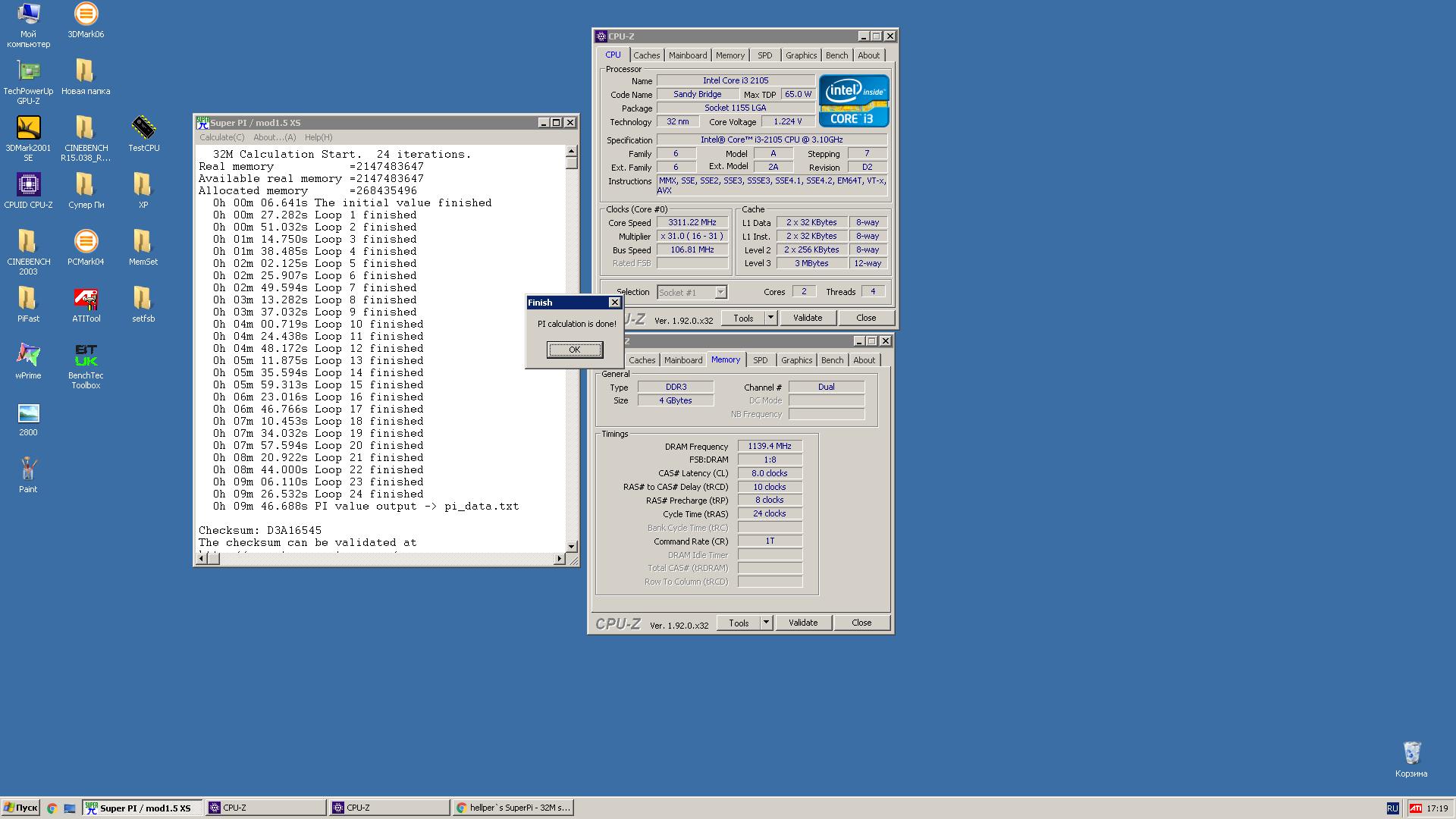Expand Tools dropdown arrow in lower CPU-Z

tap(766, 623)
